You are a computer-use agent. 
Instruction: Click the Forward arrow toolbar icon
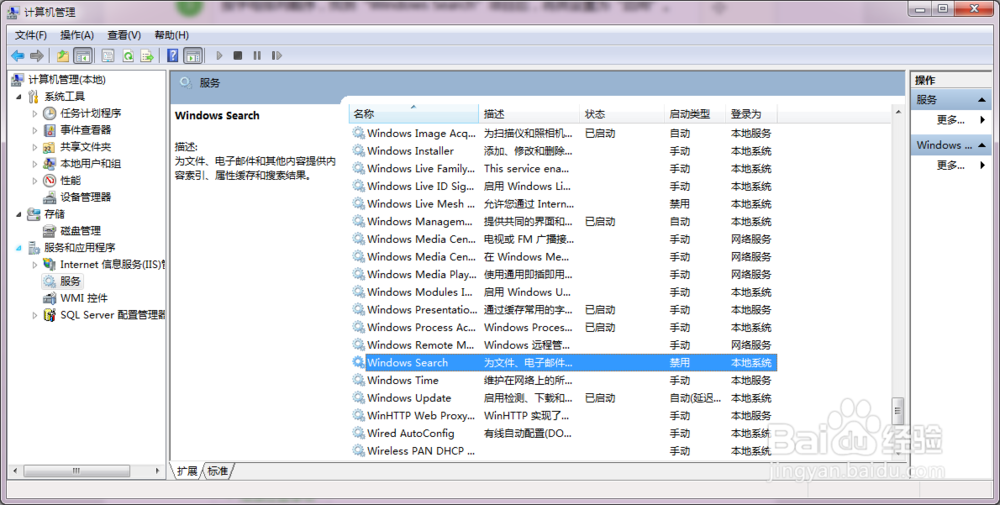pos(37,56)
